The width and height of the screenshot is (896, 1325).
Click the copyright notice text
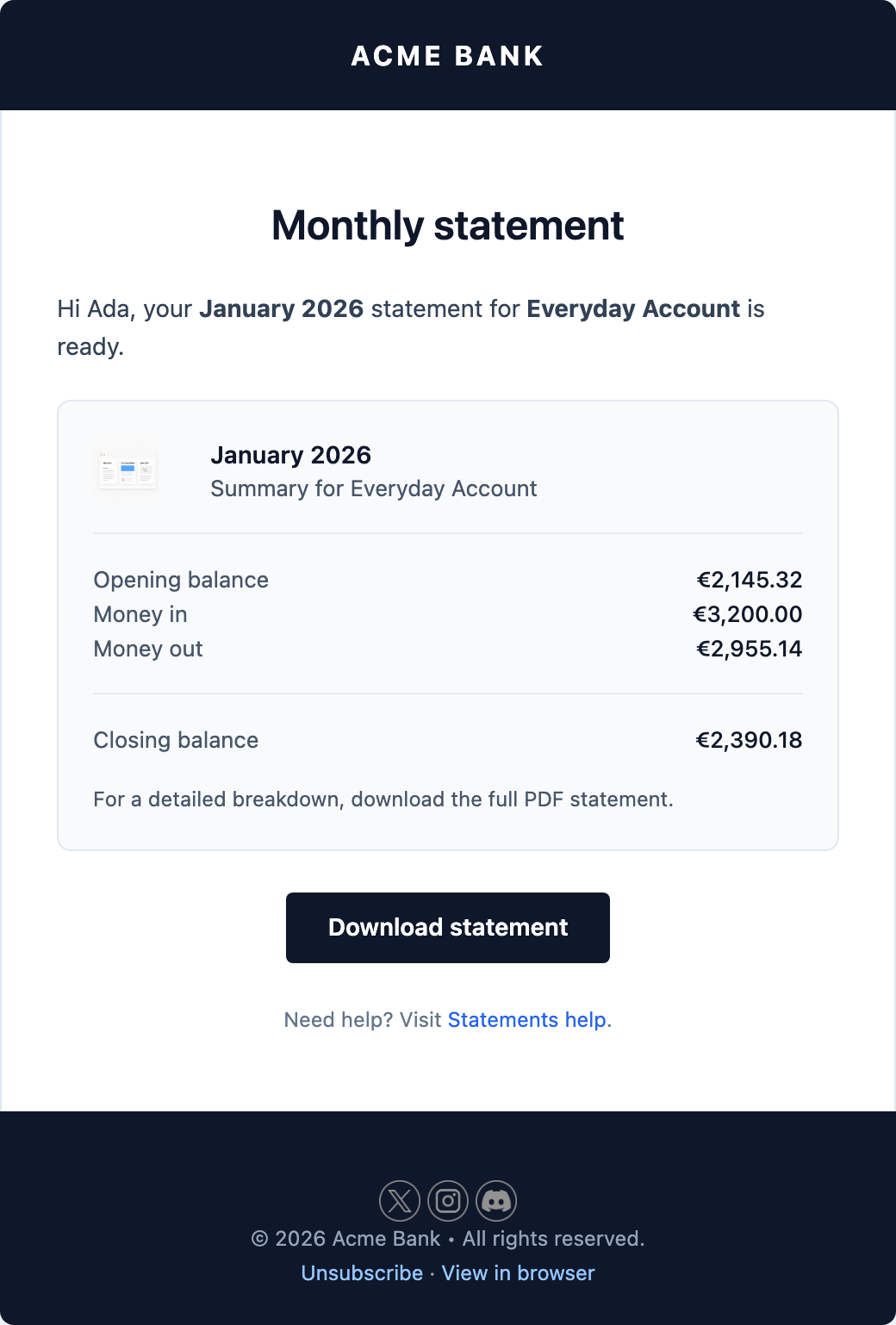tap(448, 1238)
